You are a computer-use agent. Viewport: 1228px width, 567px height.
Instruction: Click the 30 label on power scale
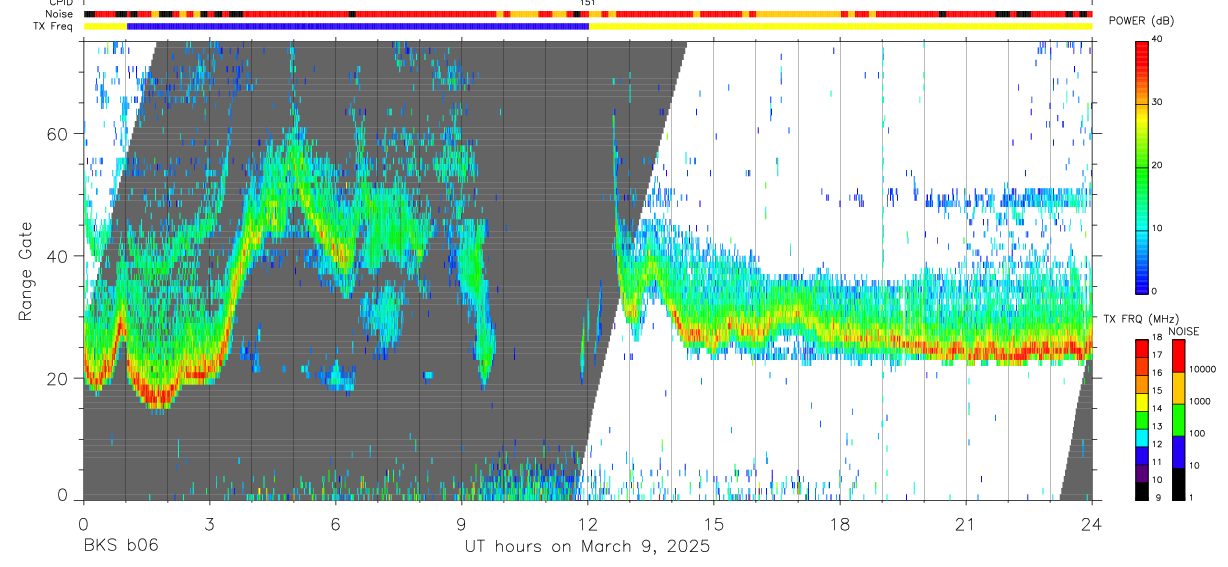pyautogui.click(x=1158, y=102)
